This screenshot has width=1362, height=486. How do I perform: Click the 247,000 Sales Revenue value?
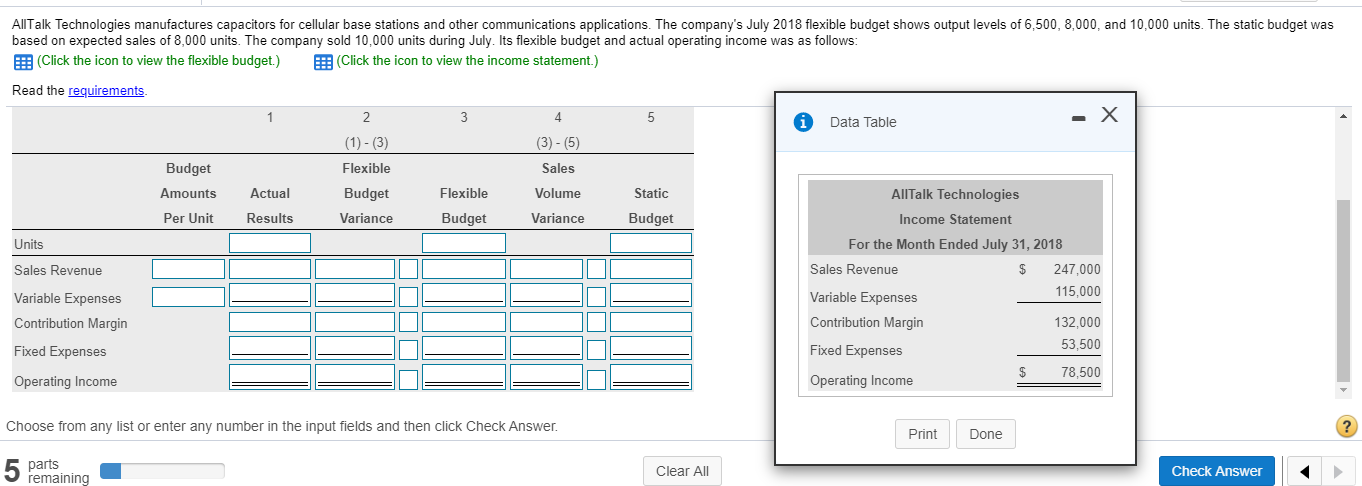coord(1076,269)
